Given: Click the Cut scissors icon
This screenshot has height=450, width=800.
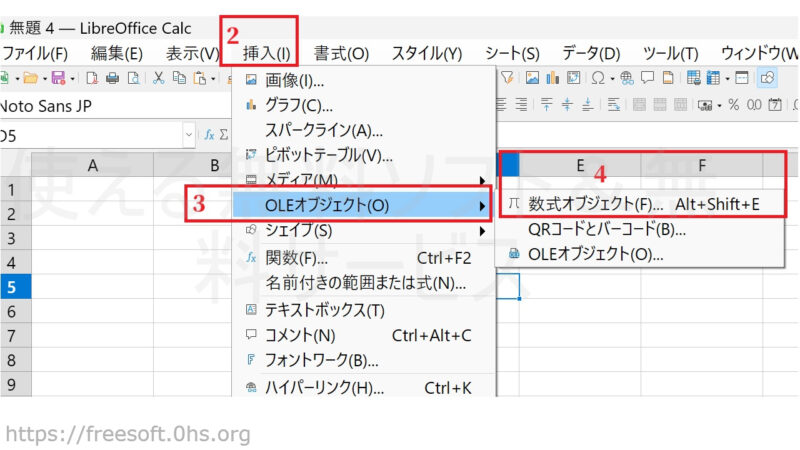Looking at the screenshot, I should [x=159, y=78].
